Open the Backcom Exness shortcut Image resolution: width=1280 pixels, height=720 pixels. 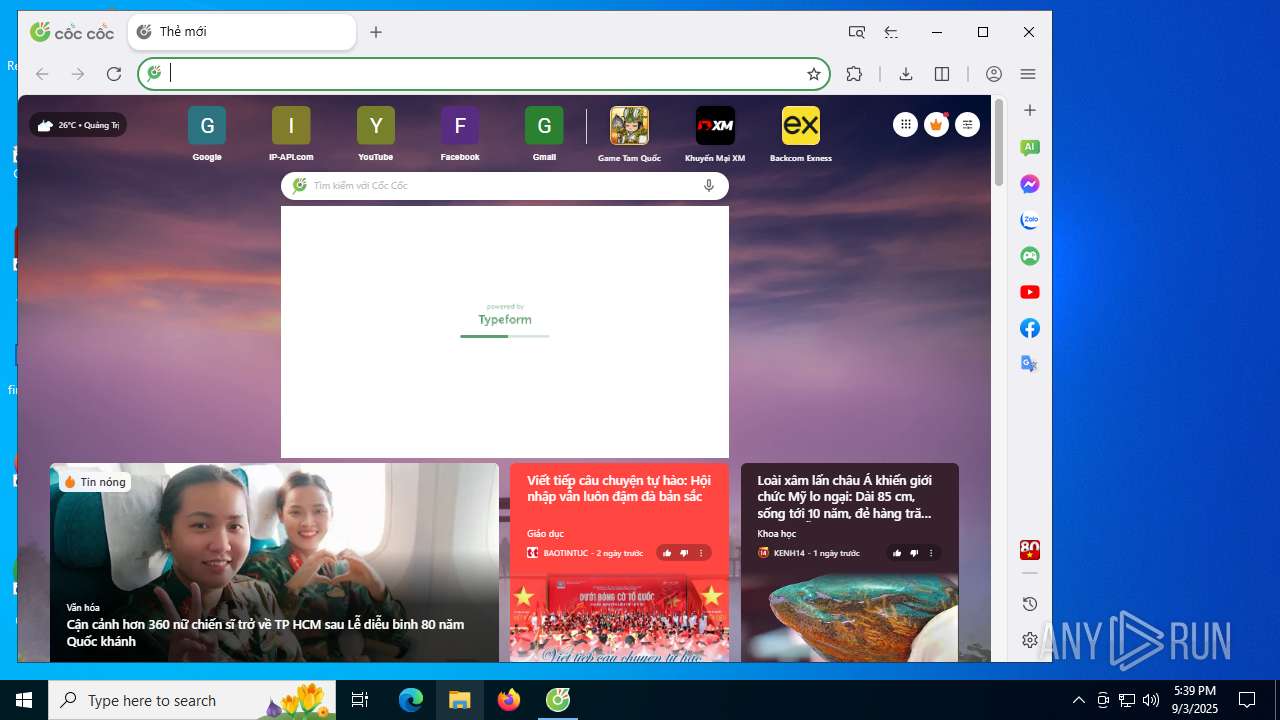pyautogui.click(x=801, y=126)
